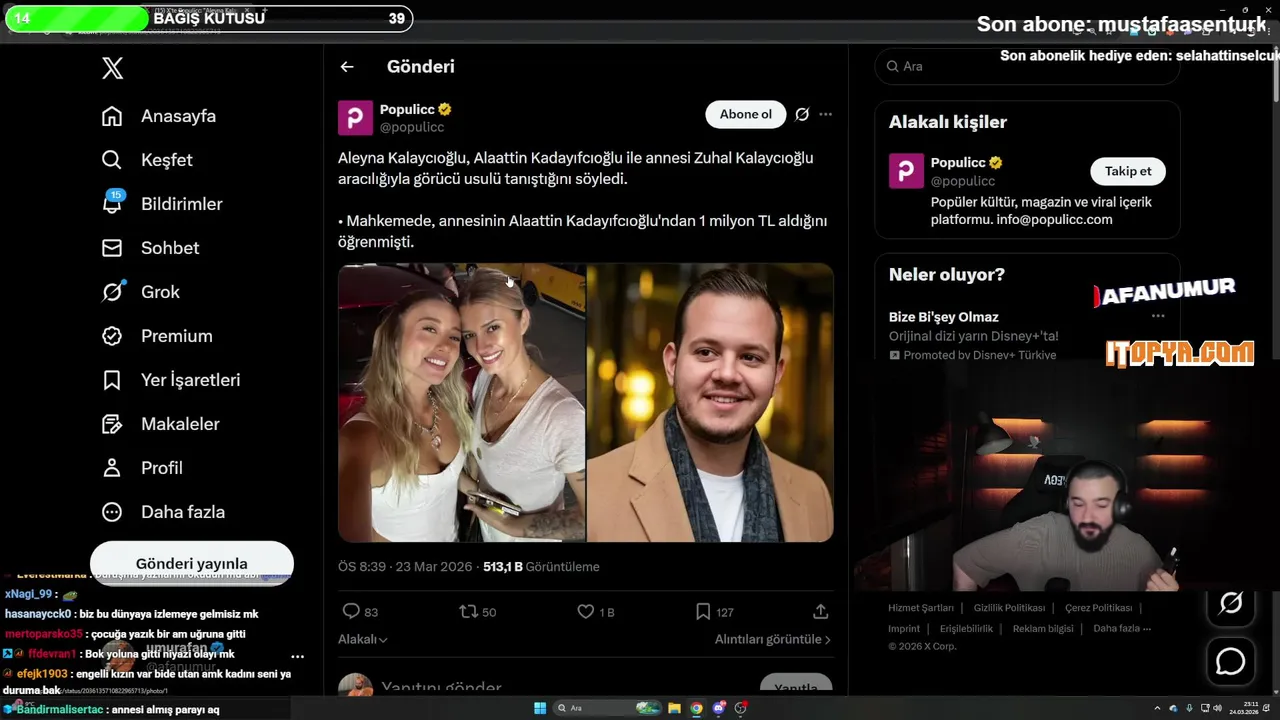Click the share icon on the post
1280x720 pixels.
pyautogui.click(x=820, y=611)
